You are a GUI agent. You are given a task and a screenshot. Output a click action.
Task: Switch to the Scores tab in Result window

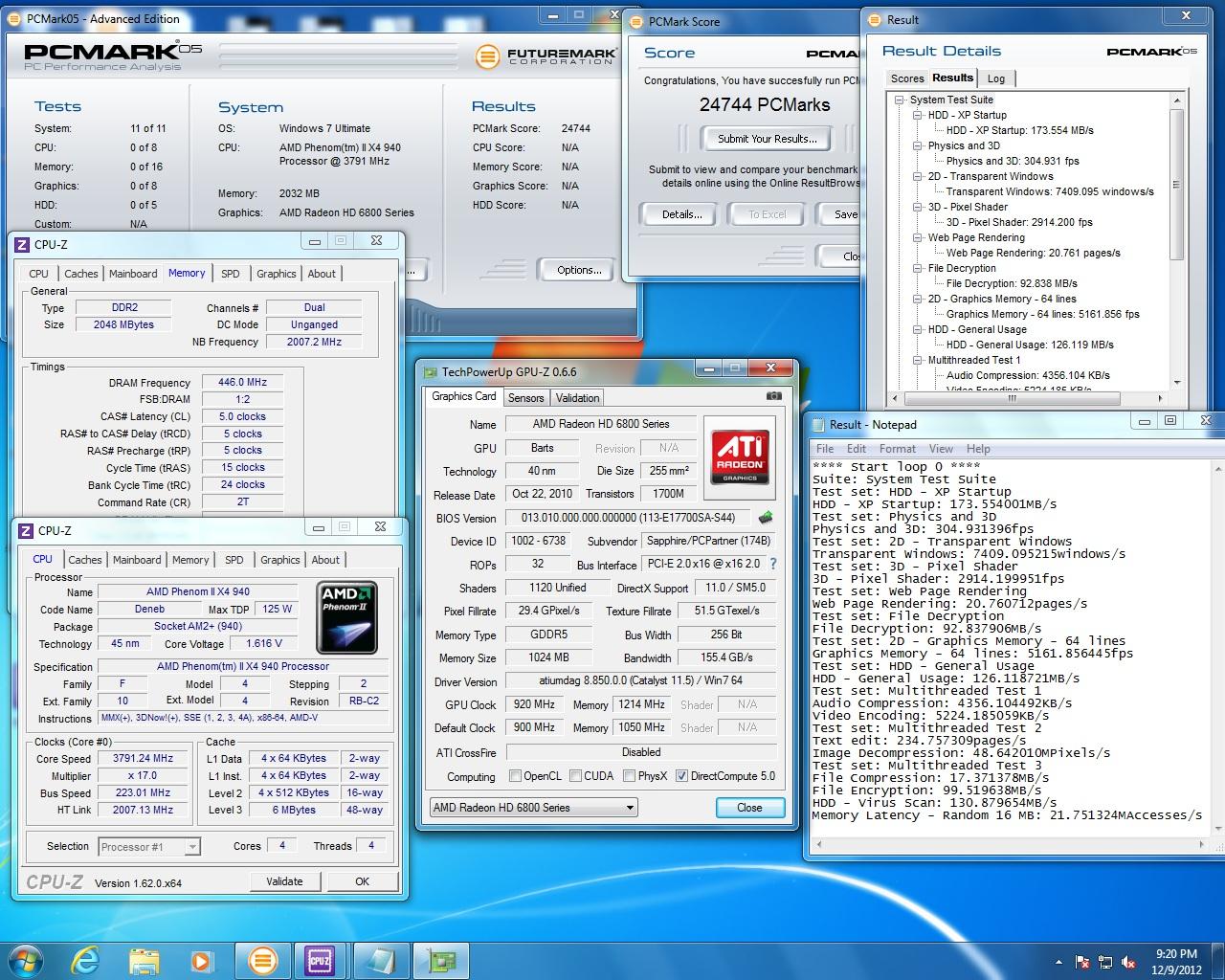click(906, 78)
